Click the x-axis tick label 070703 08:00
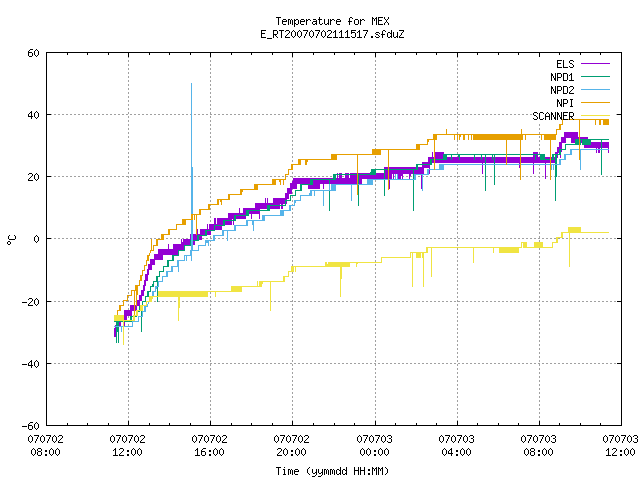The width and height of the screenshot is (640, 480). 538,446
